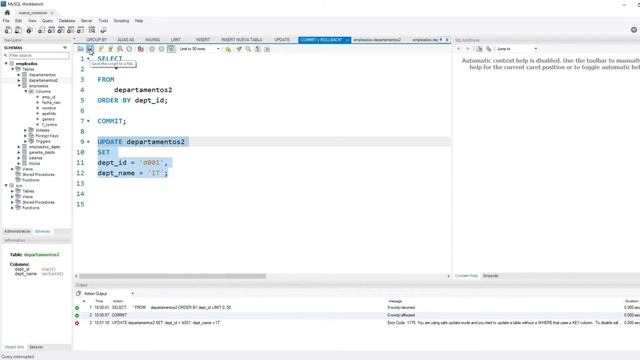
Task: Select the salarios table in schema tree
Action: [36, 158]
